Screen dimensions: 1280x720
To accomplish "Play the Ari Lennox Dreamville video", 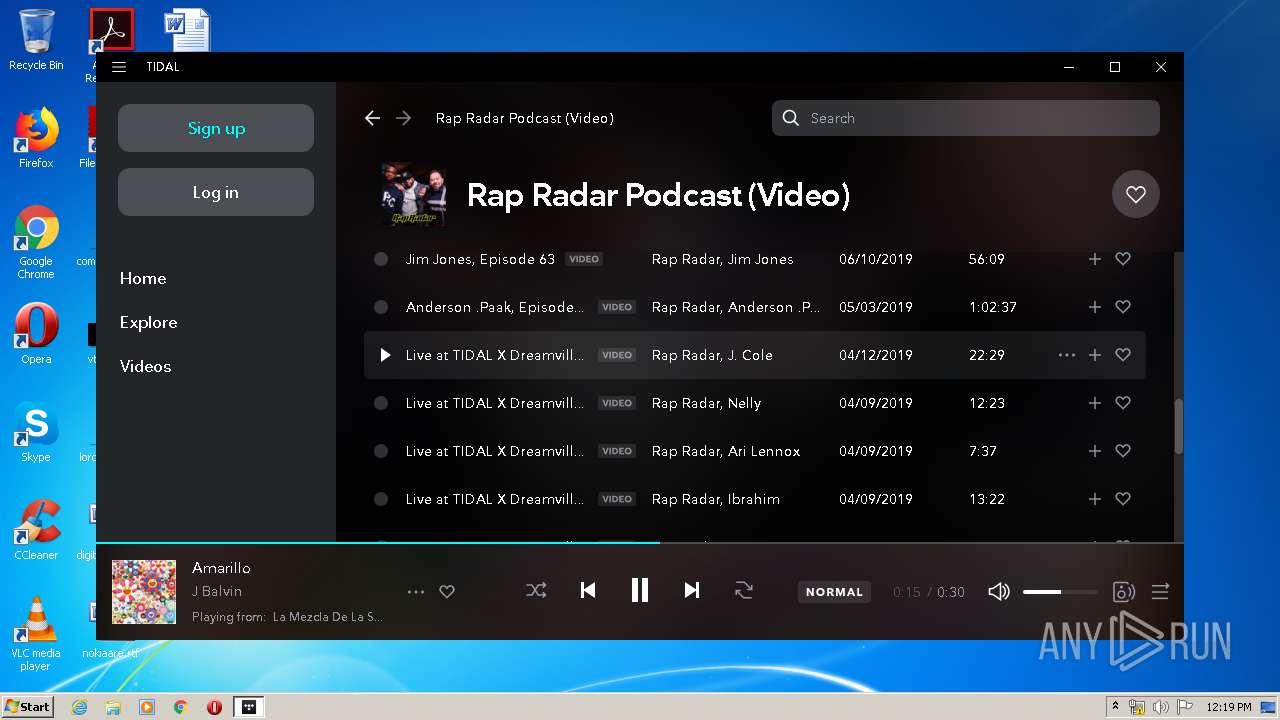I will click(x=381, y=451).
